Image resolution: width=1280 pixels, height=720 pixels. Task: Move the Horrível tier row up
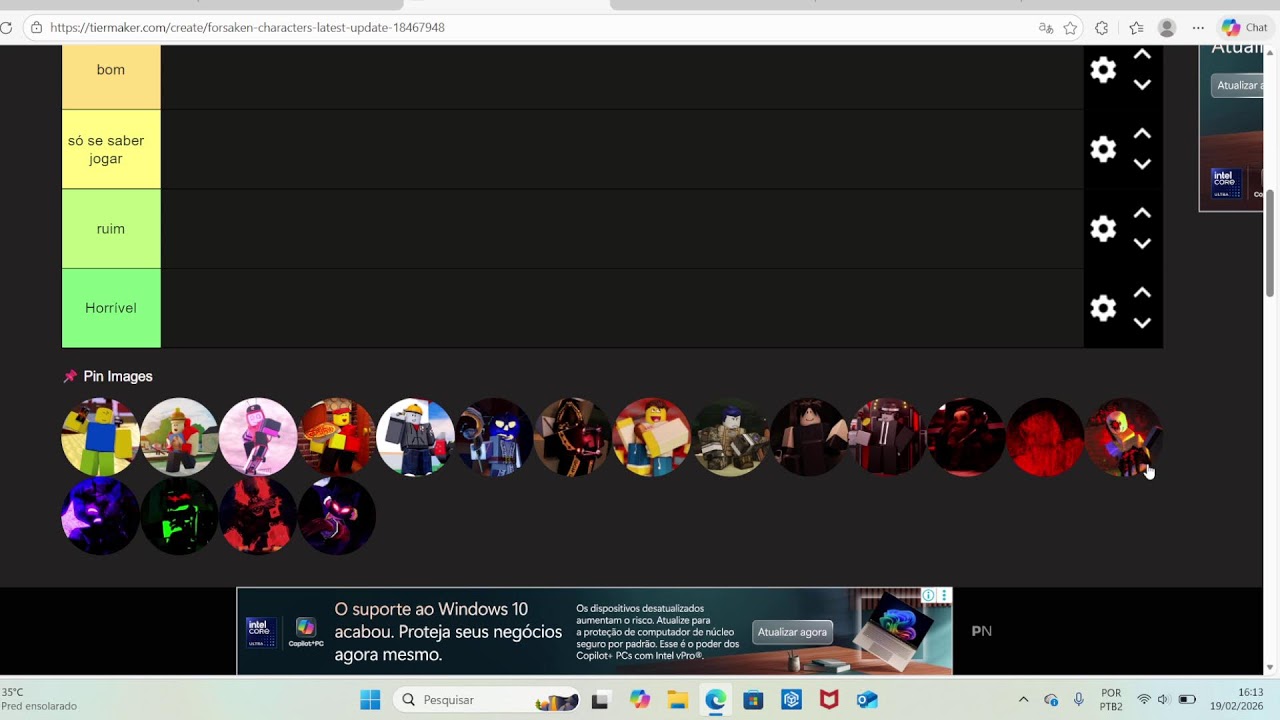point(1142,293)
